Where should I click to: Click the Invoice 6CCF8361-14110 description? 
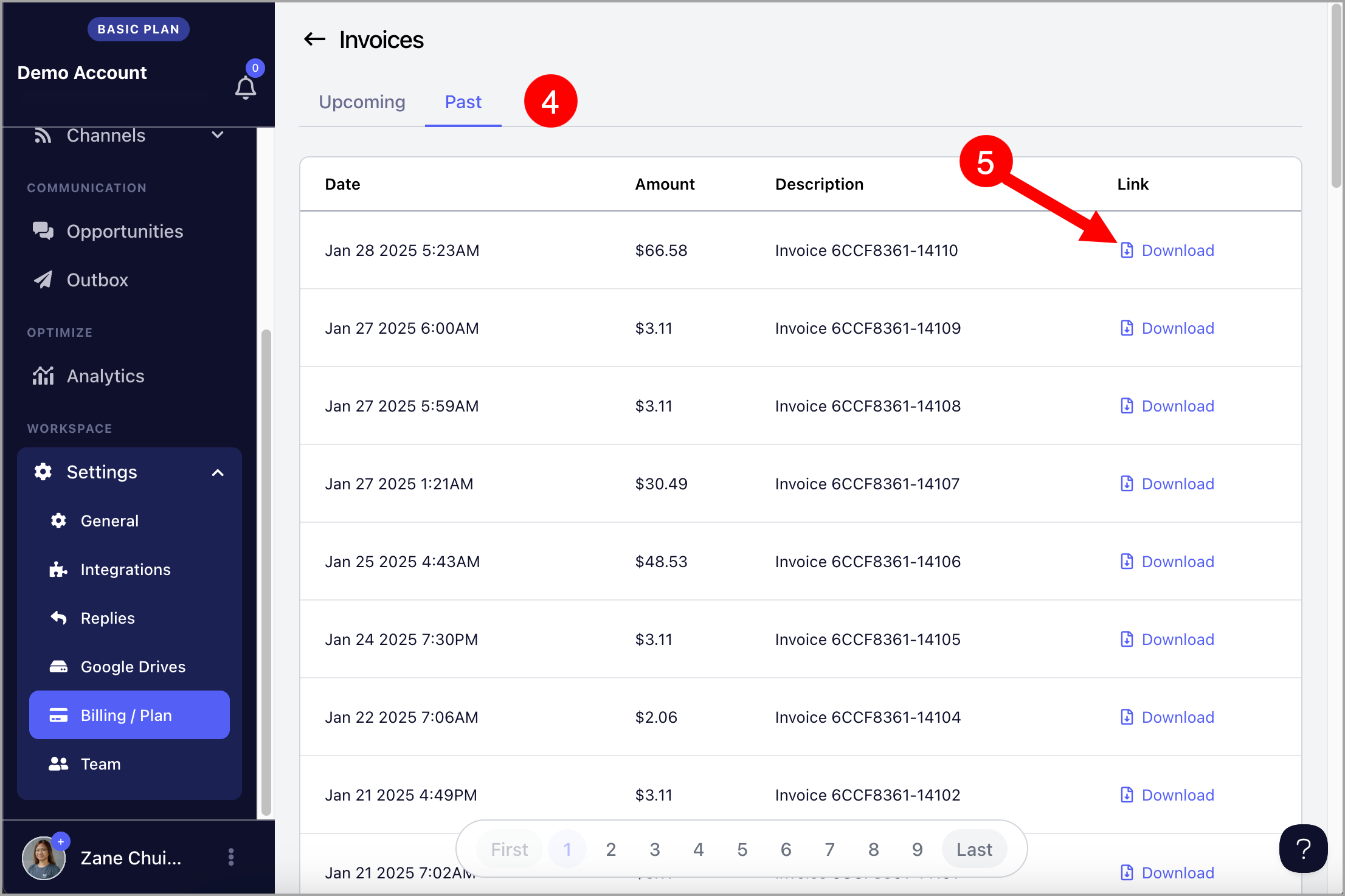[866, 250]
